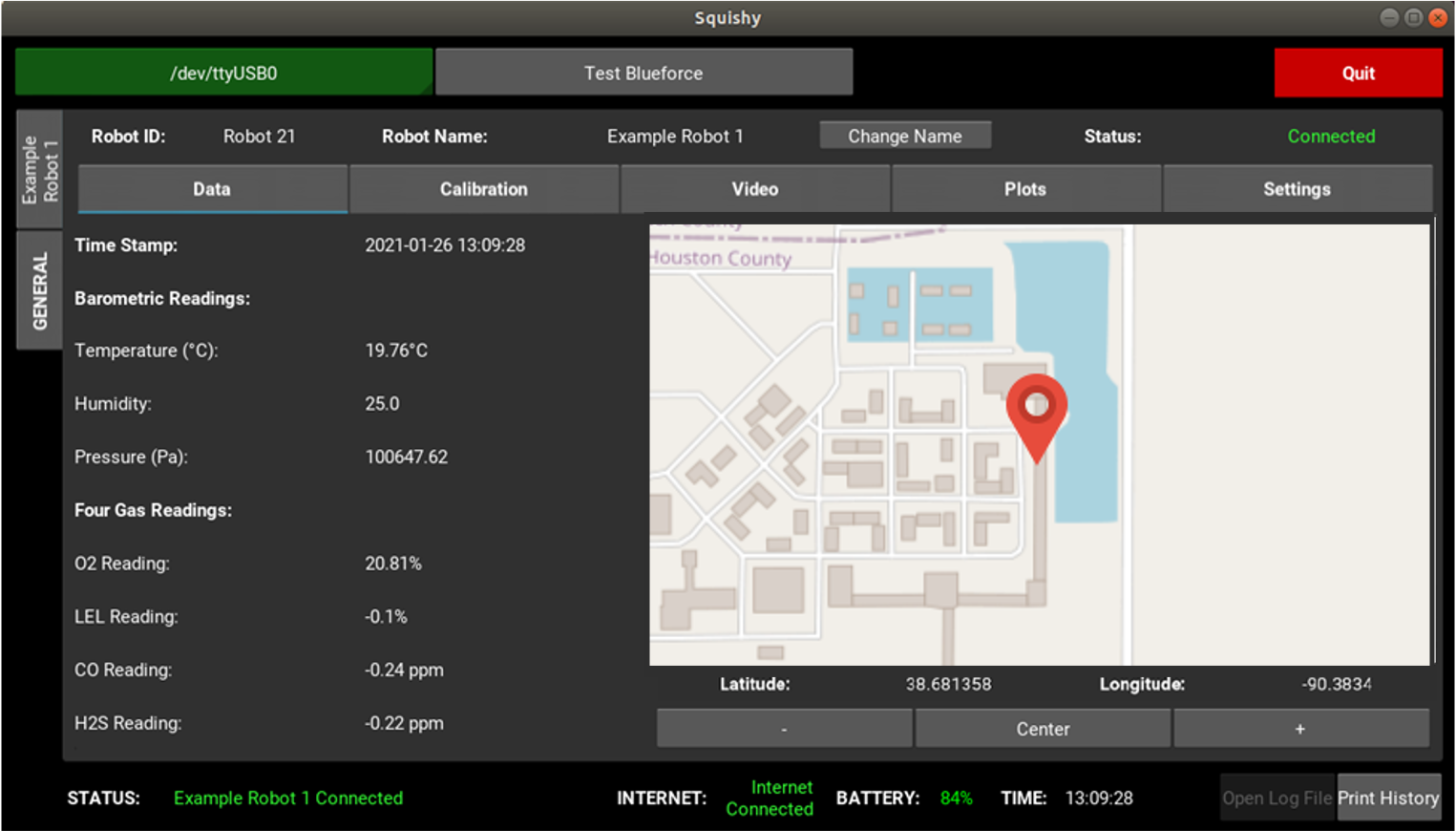Click the Change Name button
Viewport: 1456px width, 831px height.
tap(904, 136)
